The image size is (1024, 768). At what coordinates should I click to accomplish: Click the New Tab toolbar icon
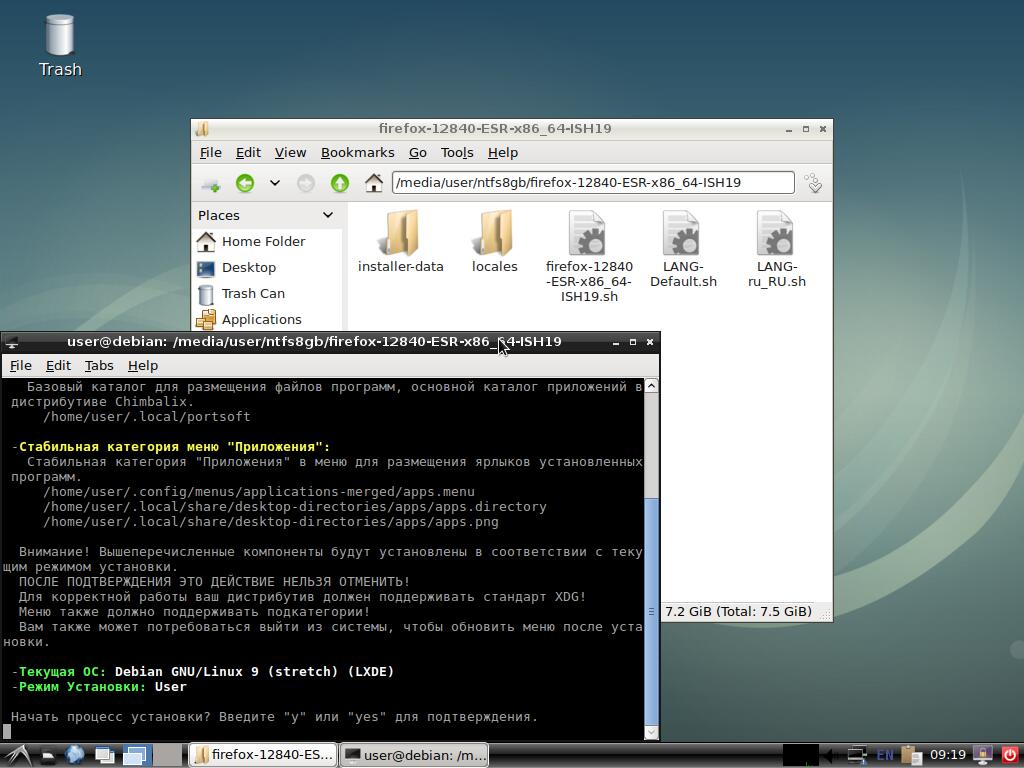pyautogui.click(x=210, y=184)
